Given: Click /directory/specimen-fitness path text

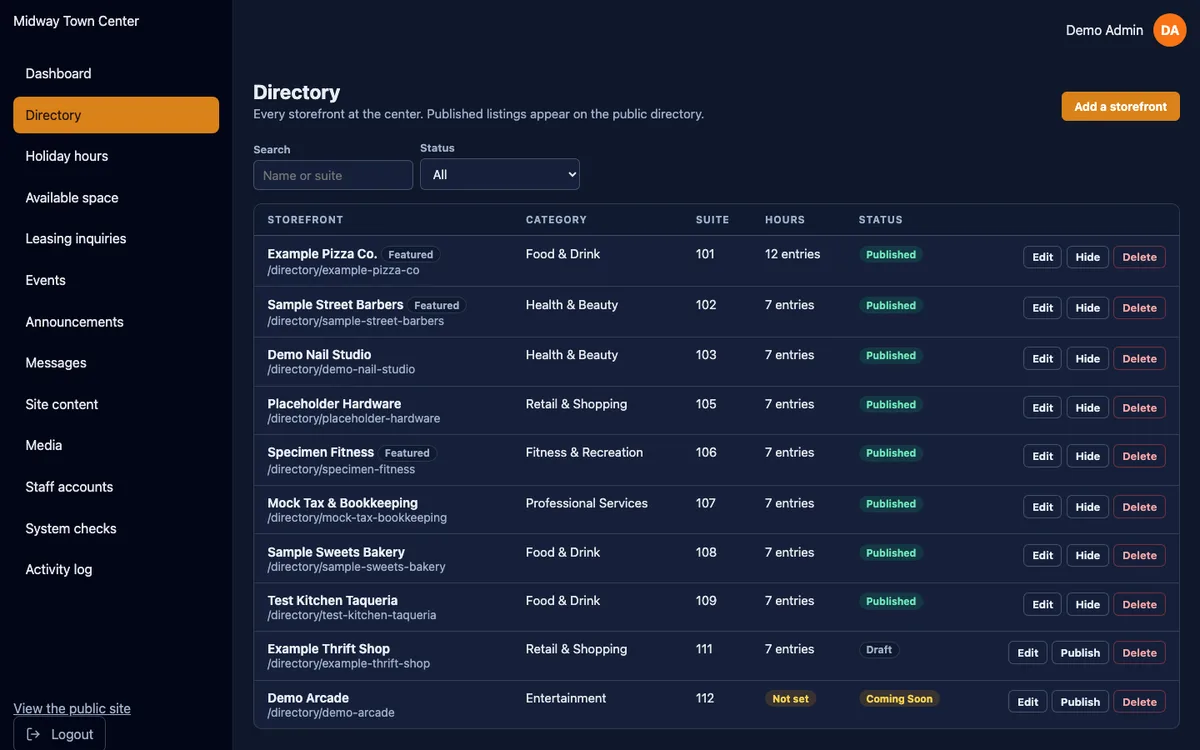Looking at the screenshot, I should tap(341, 469).
